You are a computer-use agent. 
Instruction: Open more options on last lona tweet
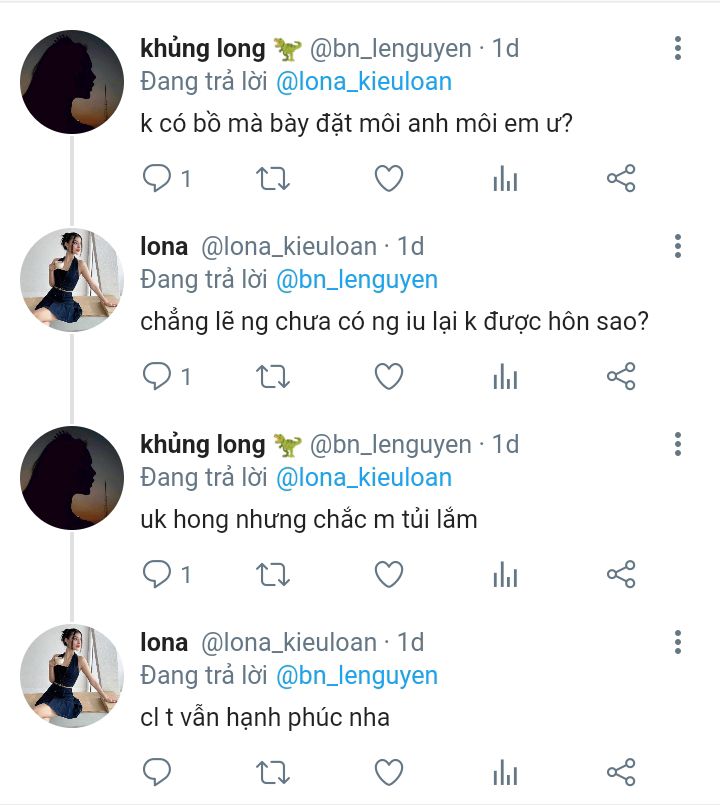678,642
